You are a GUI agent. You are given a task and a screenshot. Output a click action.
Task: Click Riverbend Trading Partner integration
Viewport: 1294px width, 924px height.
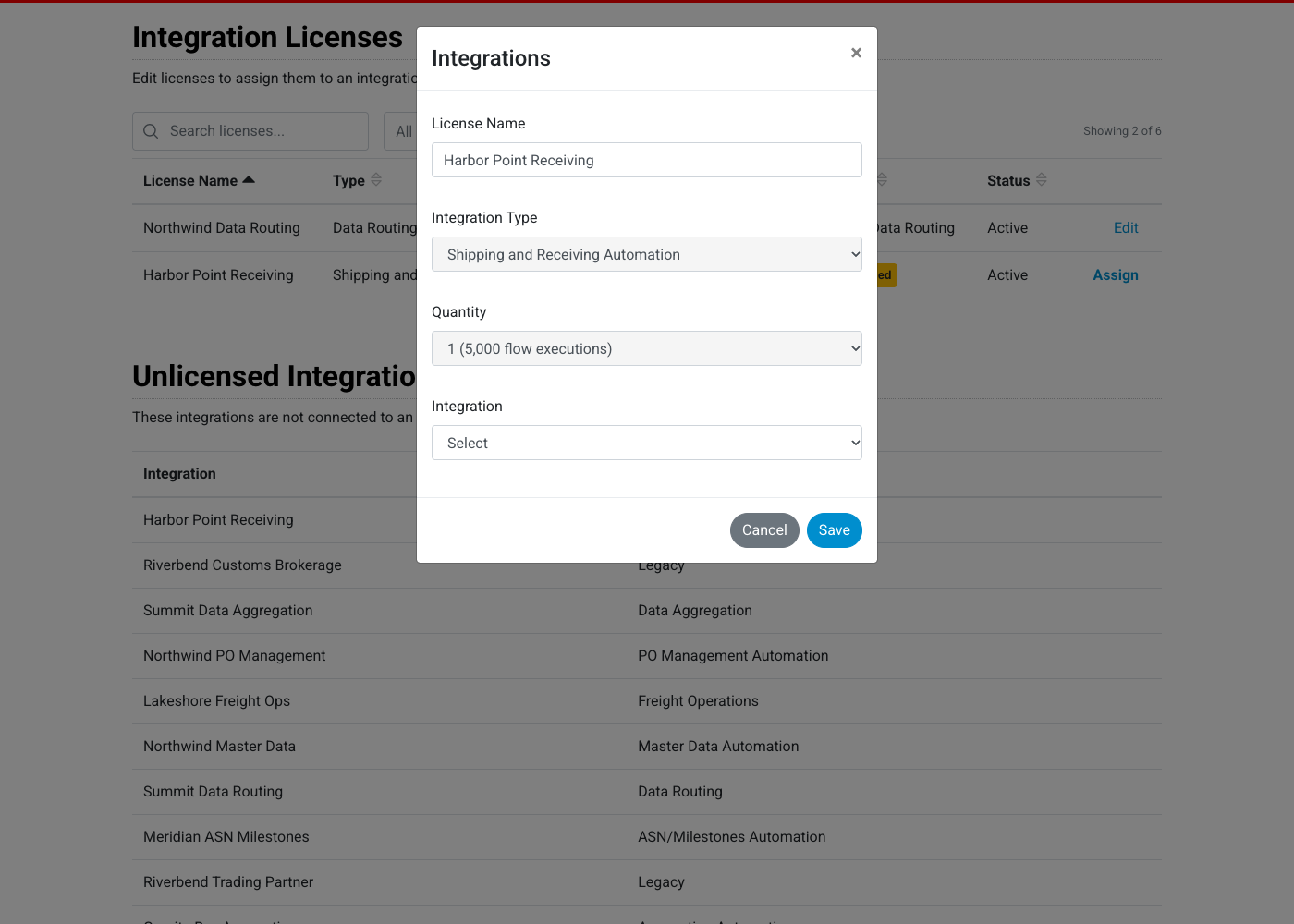(x=228, y=882)
